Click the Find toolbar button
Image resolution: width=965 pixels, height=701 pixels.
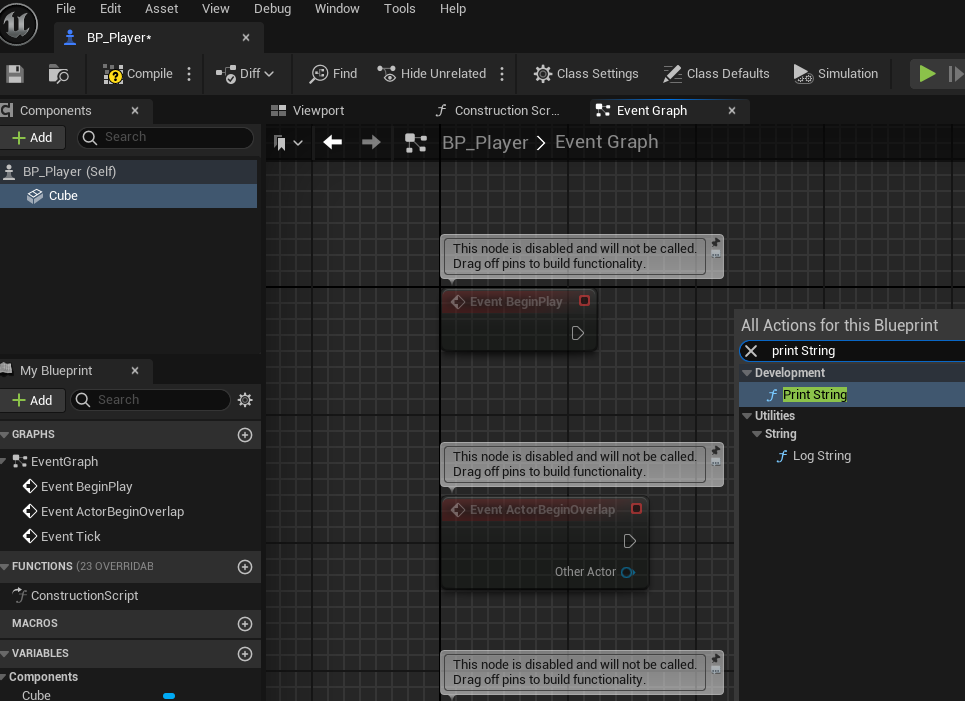(x=333, y=74)
